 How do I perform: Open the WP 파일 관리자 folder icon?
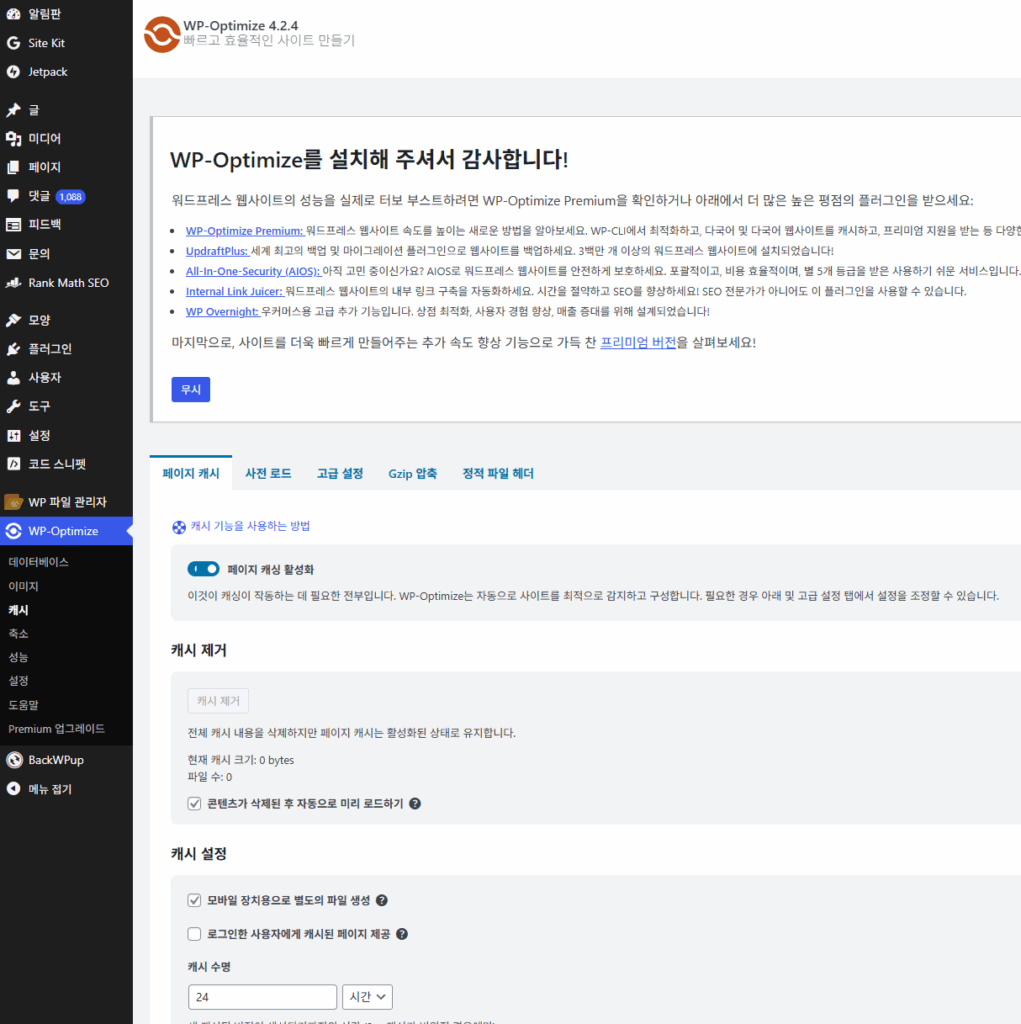point(13,502)
